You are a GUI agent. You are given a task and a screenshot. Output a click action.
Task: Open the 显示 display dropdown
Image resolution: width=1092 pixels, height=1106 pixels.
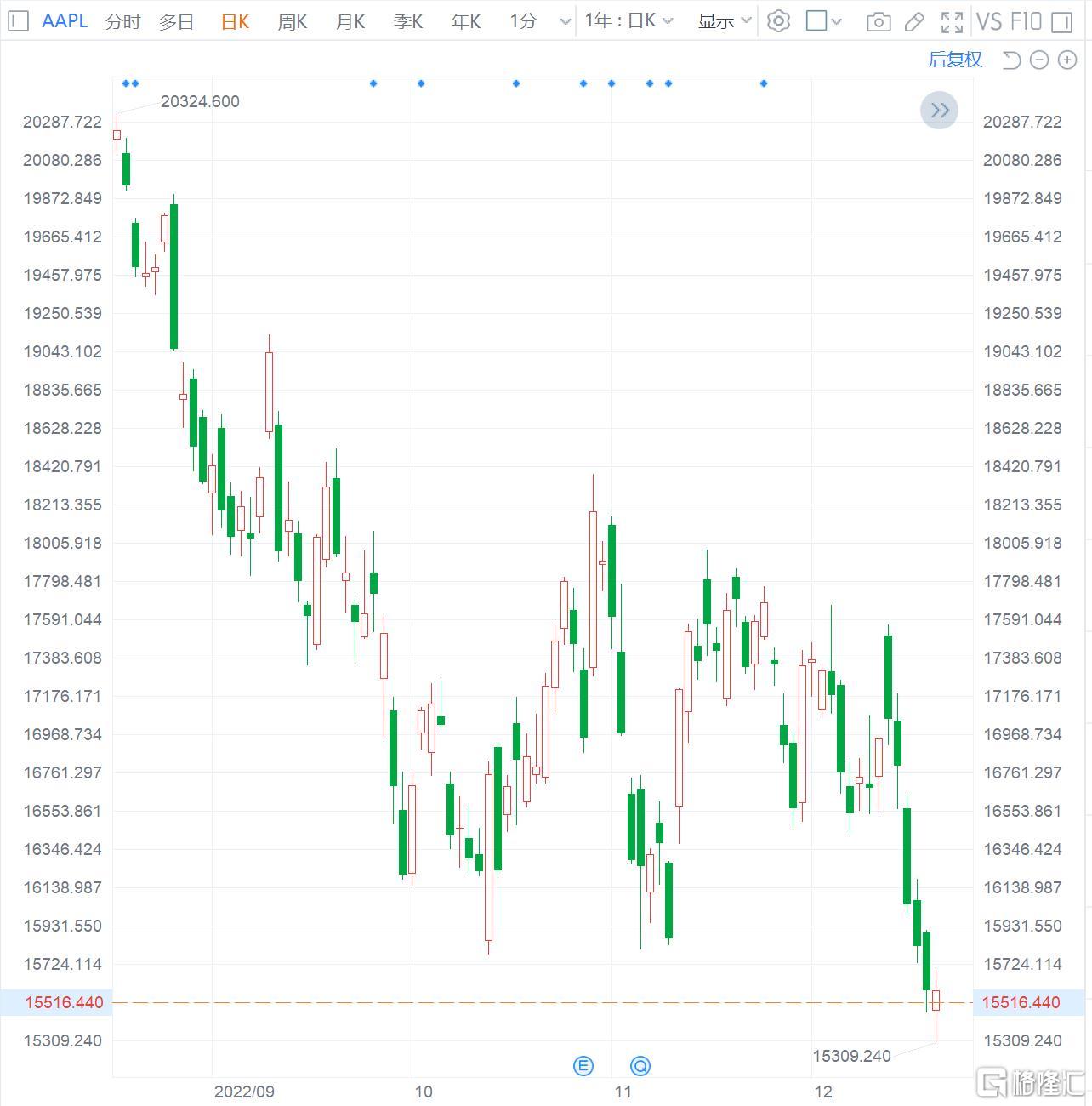[725, 20]
